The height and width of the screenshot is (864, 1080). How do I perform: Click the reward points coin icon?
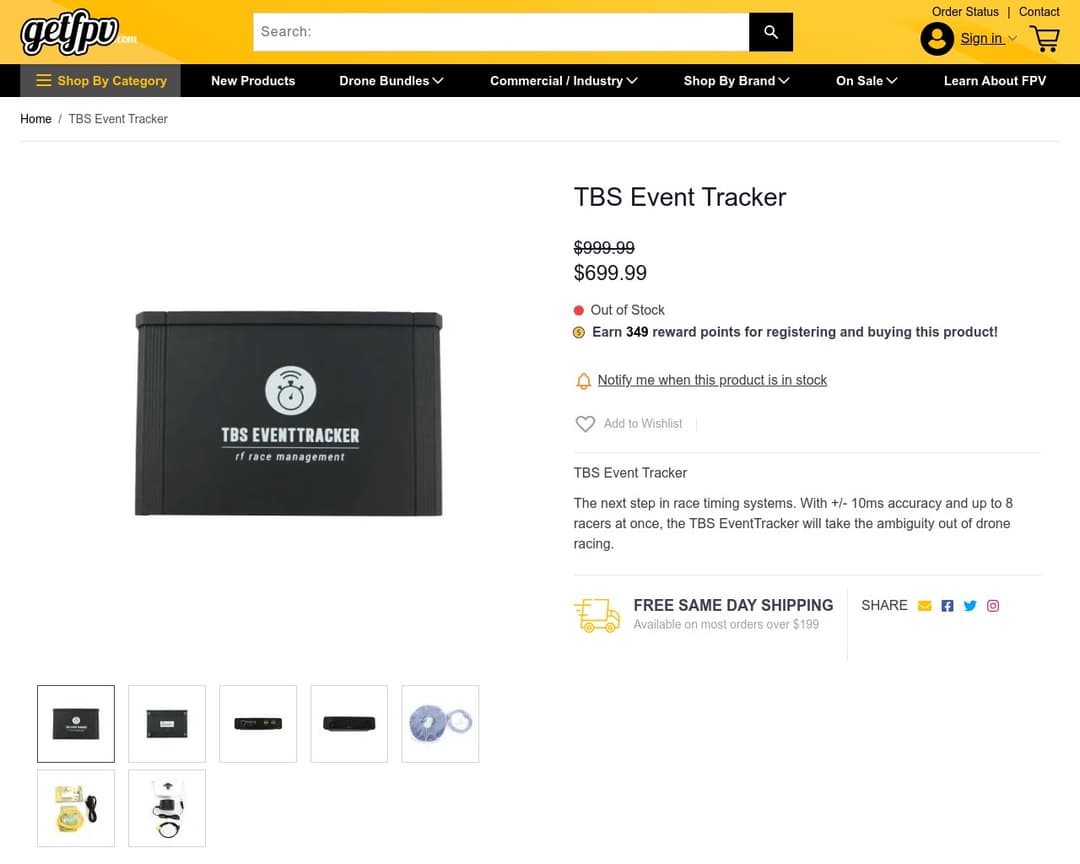(579, 332)
